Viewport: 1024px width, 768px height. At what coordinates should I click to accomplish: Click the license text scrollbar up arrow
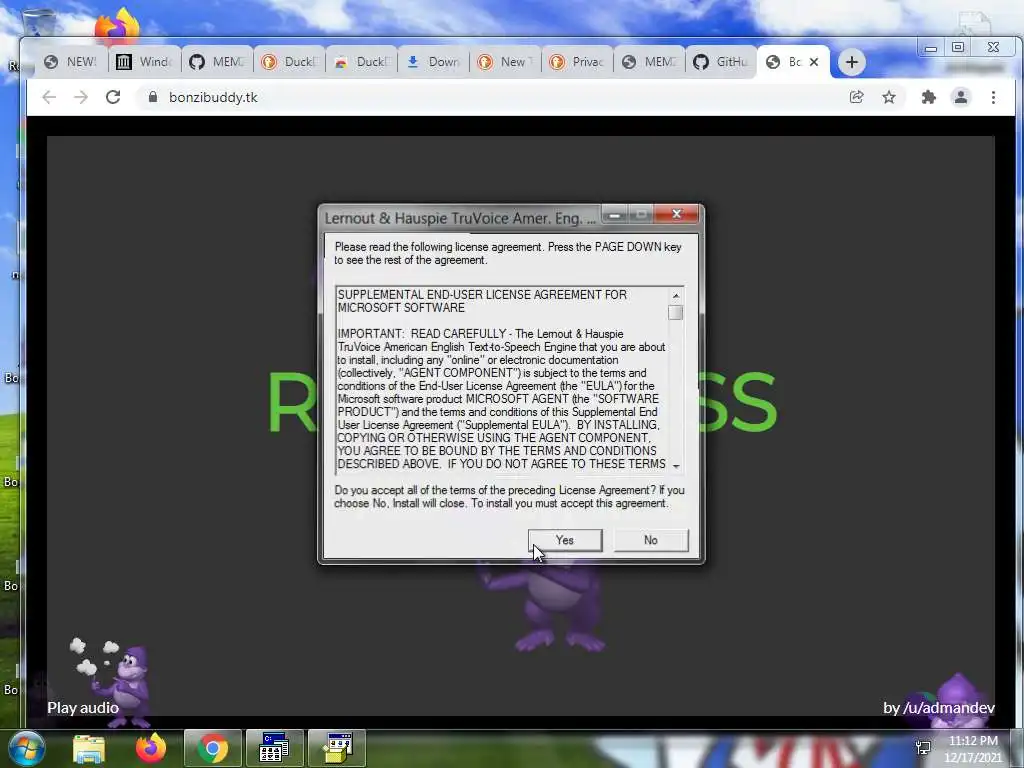coord(676,296)
